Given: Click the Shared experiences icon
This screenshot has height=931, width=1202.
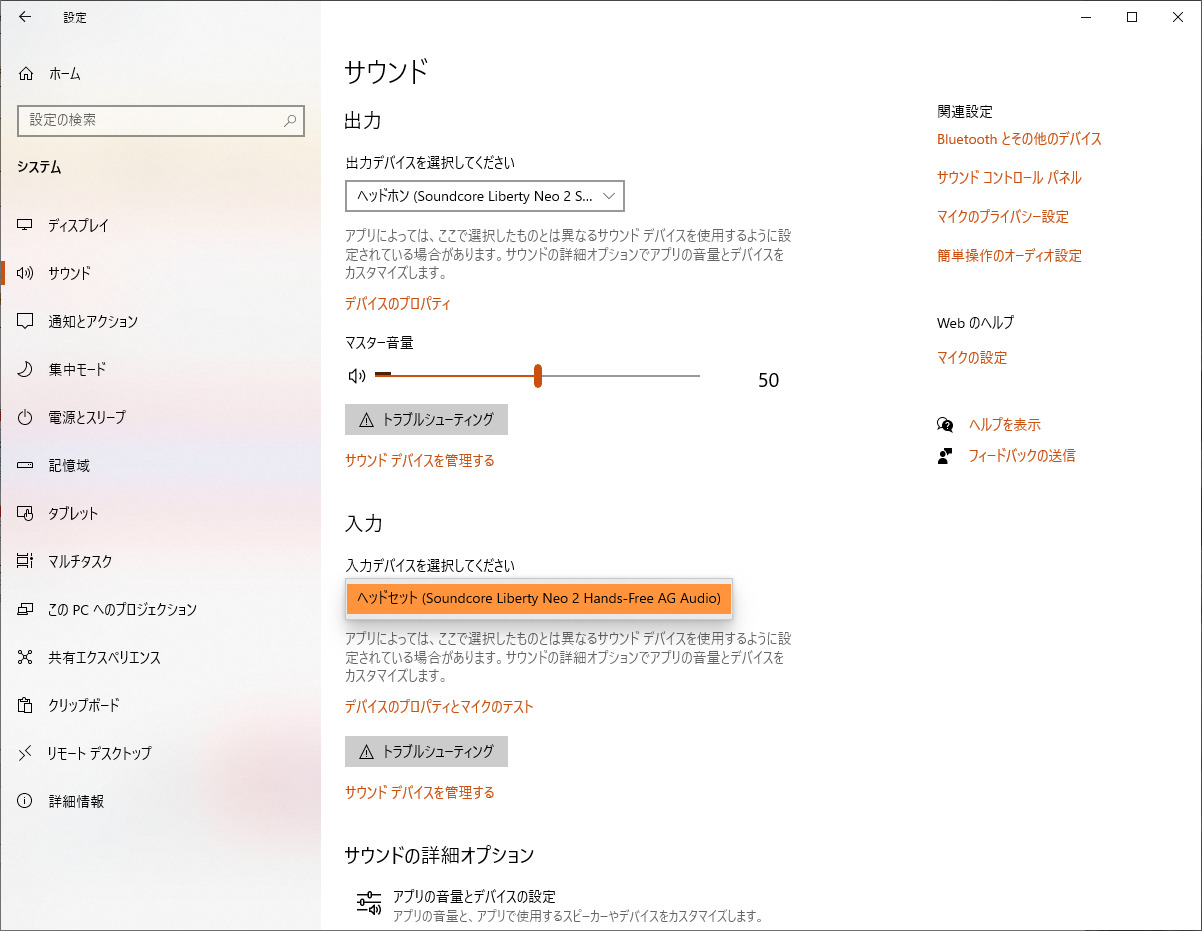Looking at the screenshot, I should pos(25,657).
